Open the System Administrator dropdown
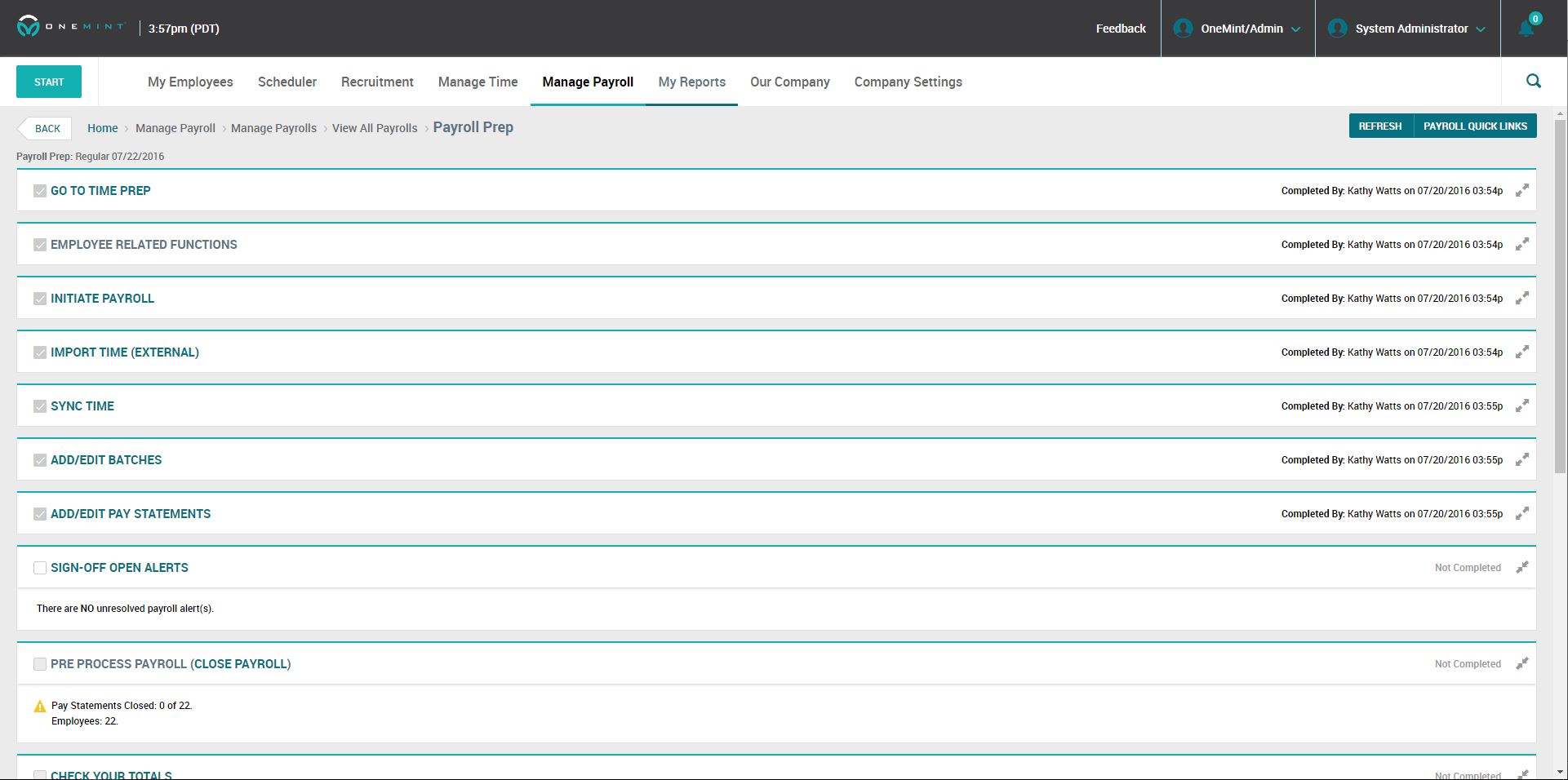Image resolution: width=1568 pixels, height=780 pixels. 1408,29
